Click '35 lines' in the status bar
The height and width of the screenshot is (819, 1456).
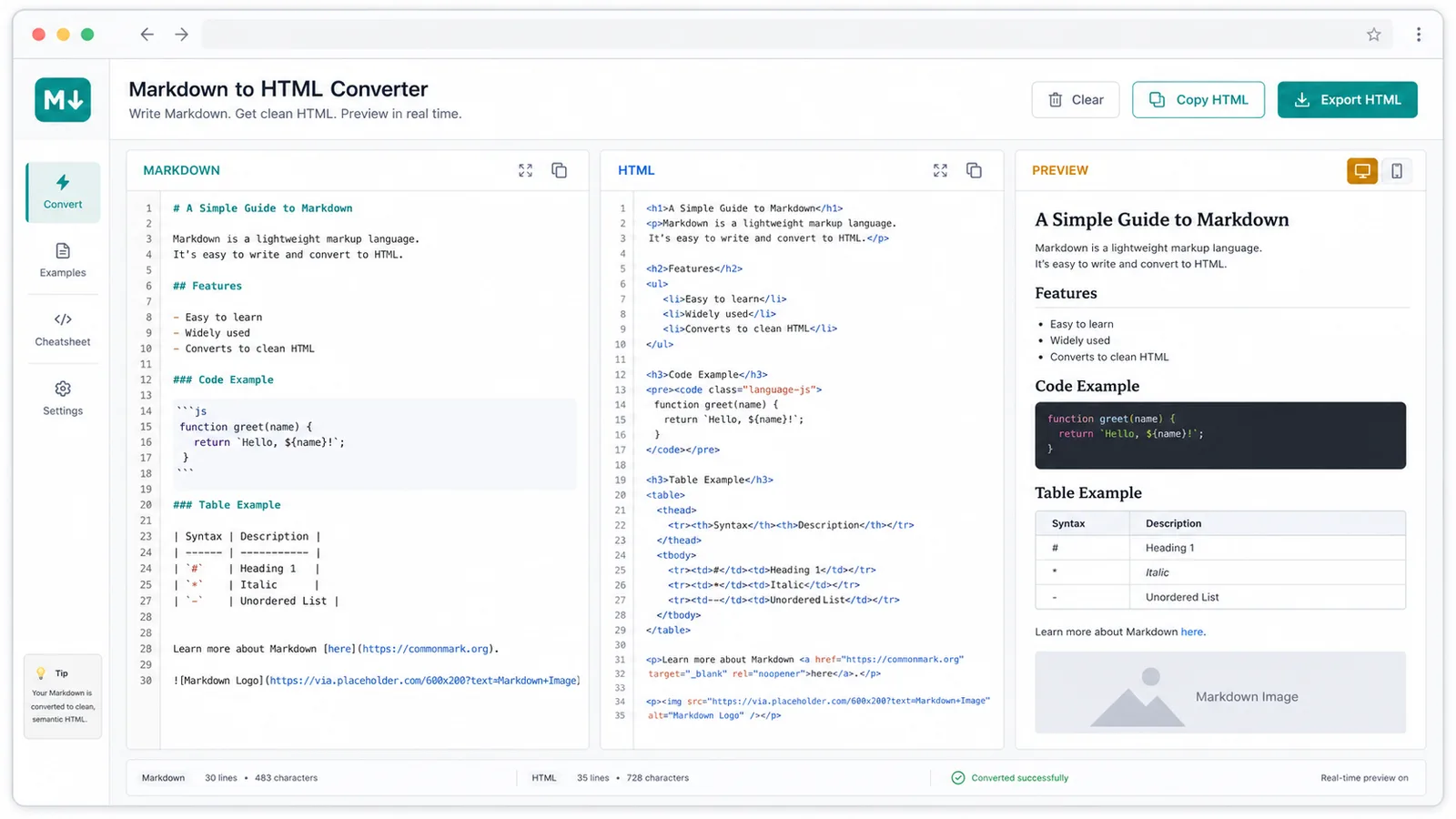point(592,778)
